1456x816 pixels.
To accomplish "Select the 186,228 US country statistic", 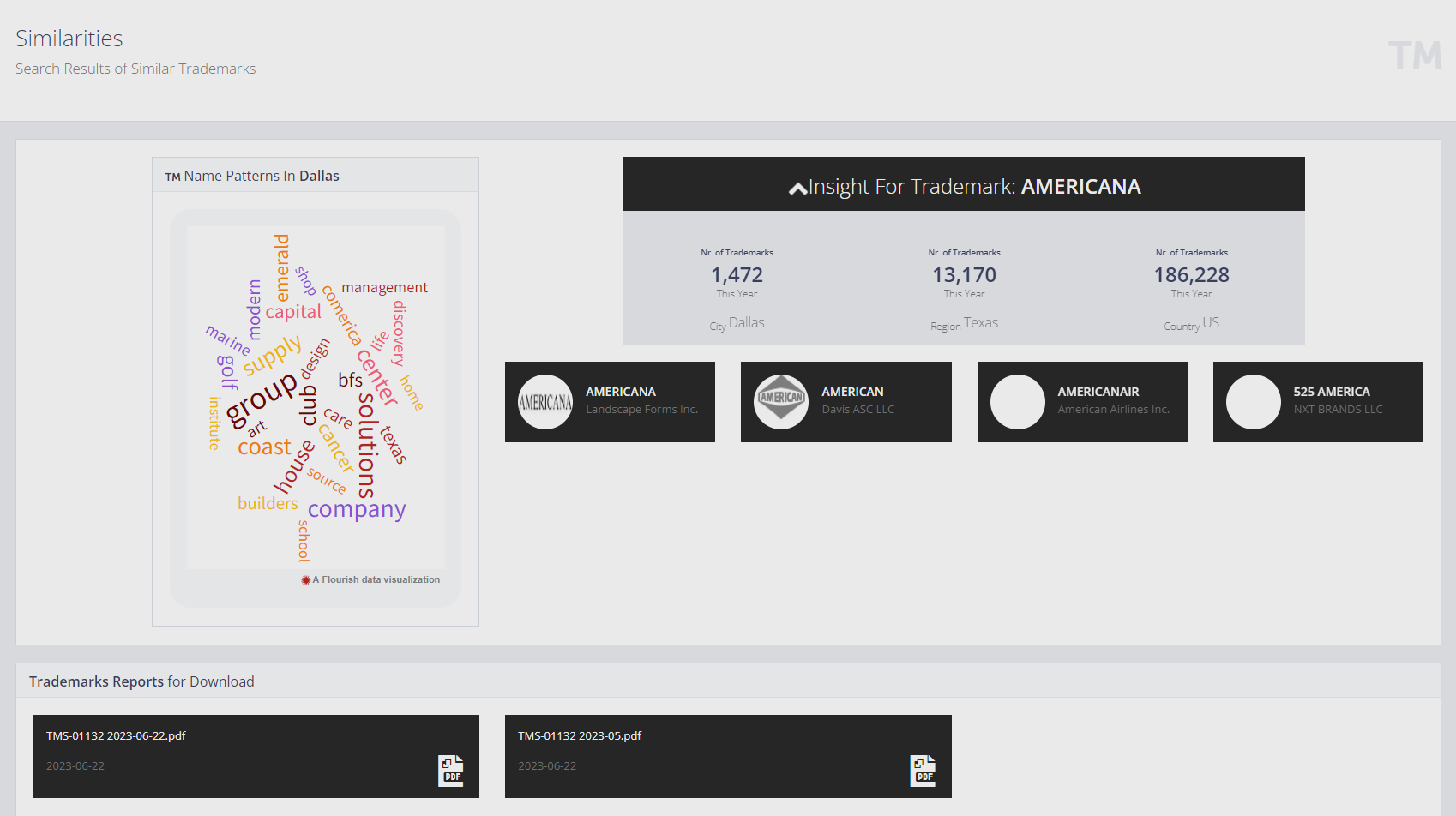I will click(1191, 275).
